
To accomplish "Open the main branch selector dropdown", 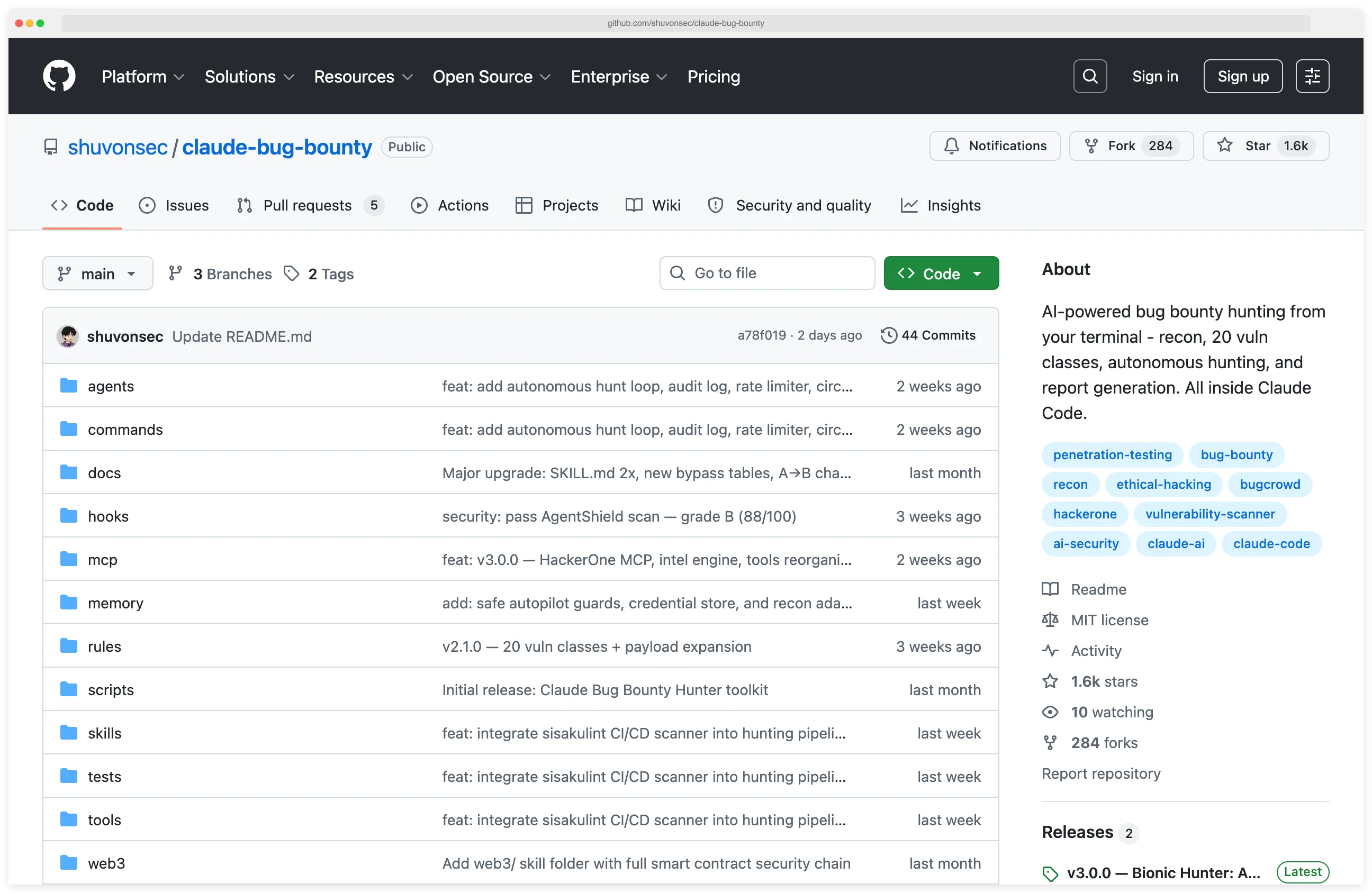I will (97, 273).
